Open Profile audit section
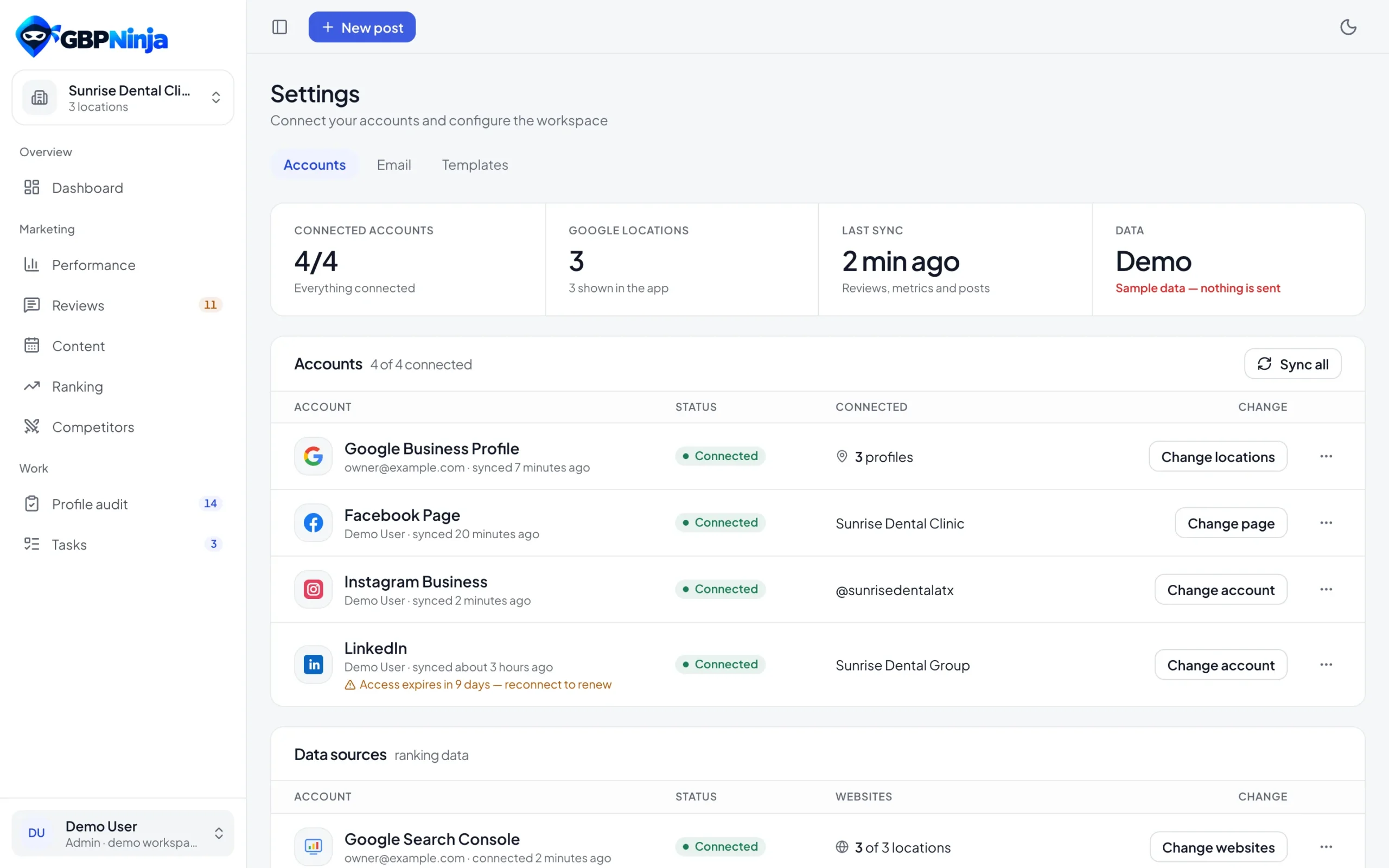Screen dimensions: 1389x868 click(x=123, y=504)
